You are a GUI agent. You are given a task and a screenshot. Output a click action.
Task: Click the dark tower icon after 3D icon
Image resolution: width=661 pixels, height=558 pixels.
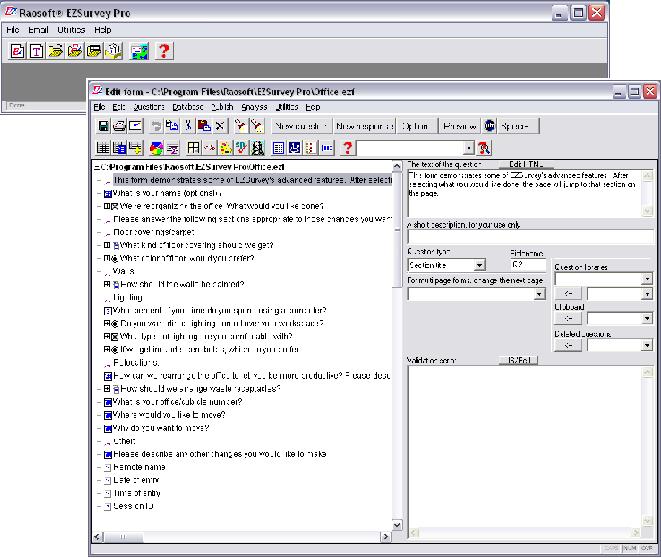pyautogui.click(x=257, y=148)
